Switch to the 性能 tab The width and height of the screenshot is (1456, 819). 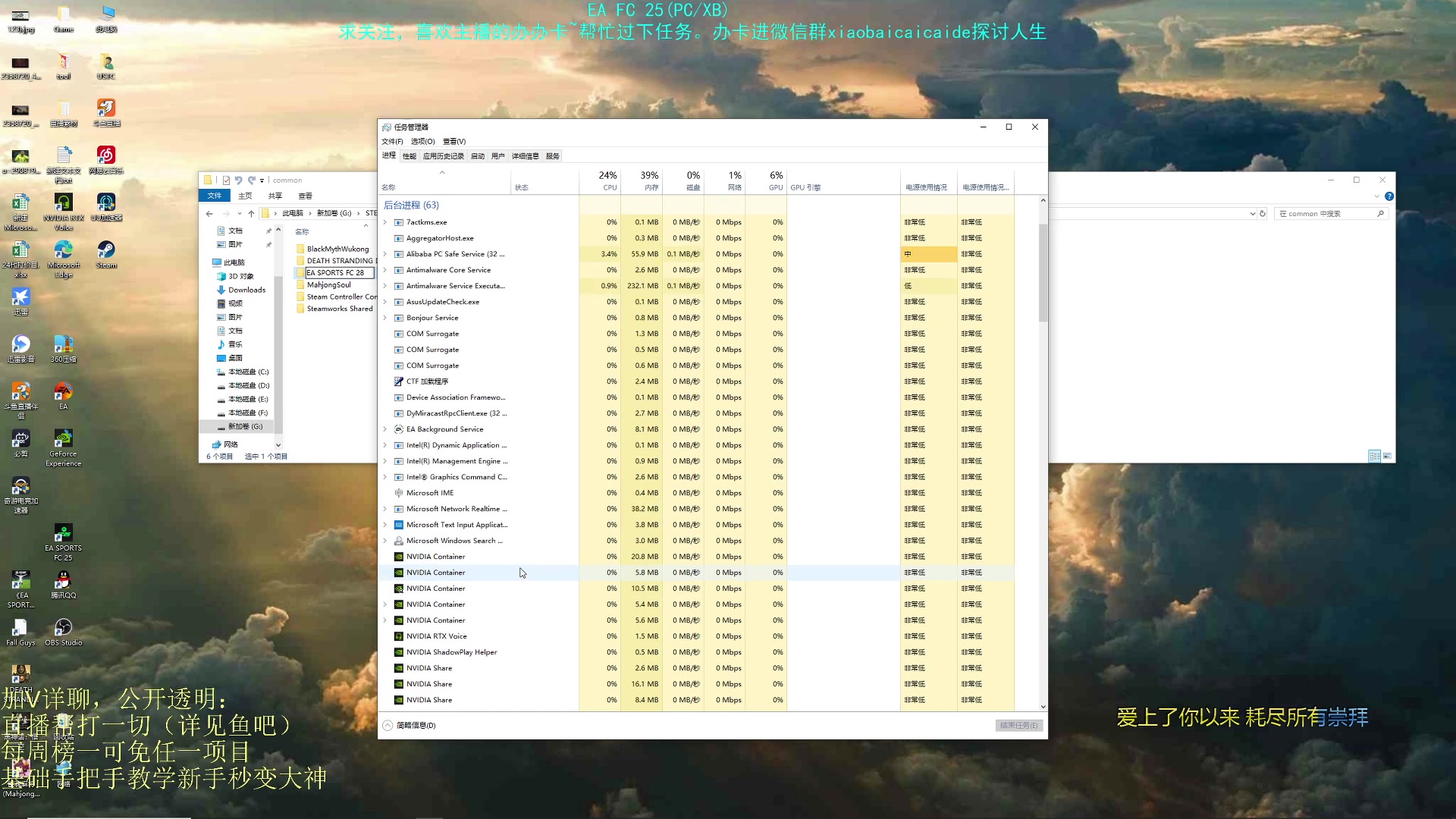point(409,156)
